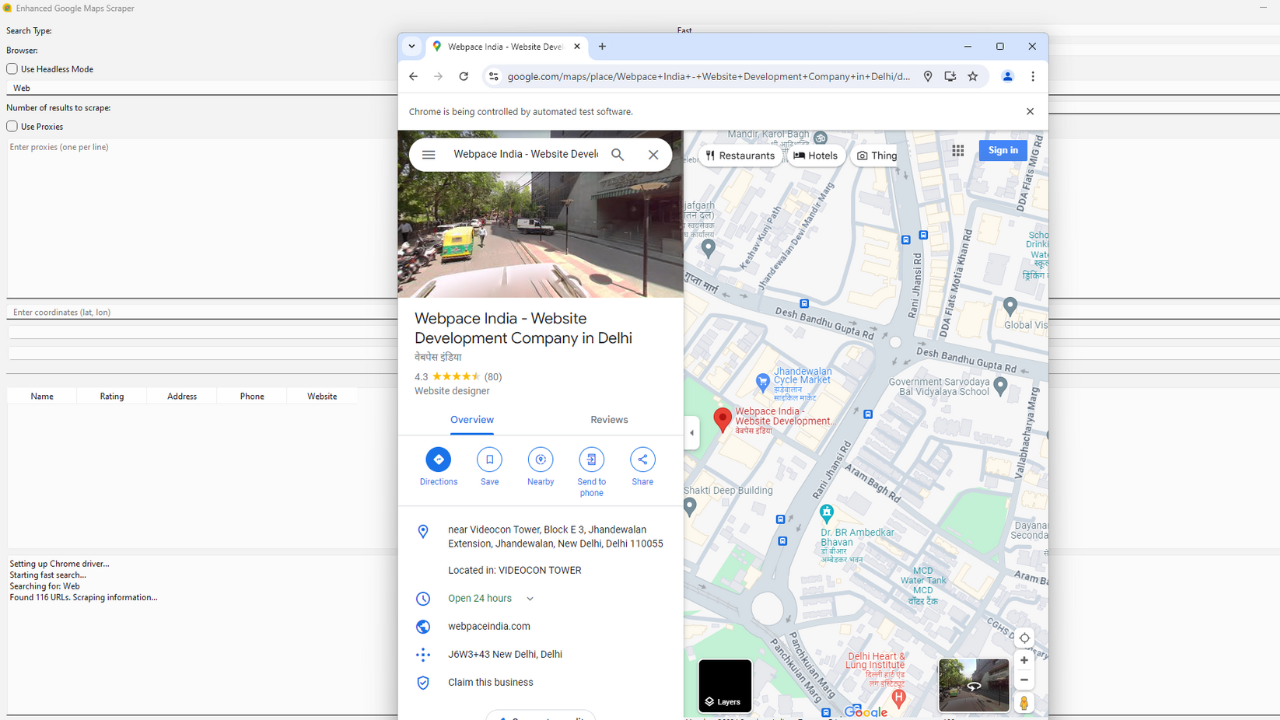
Task: Enable Use Proxies
Action: 10,126
